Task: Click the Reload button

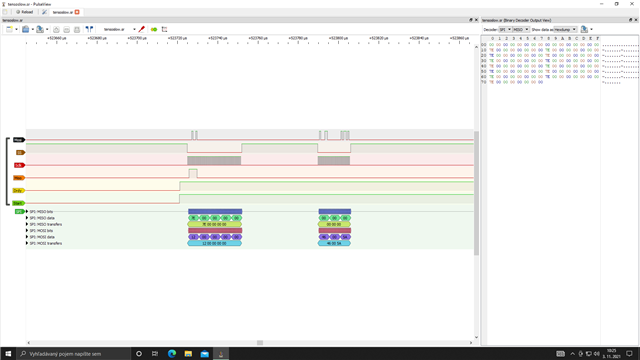Action: click(x=24, y=12)
